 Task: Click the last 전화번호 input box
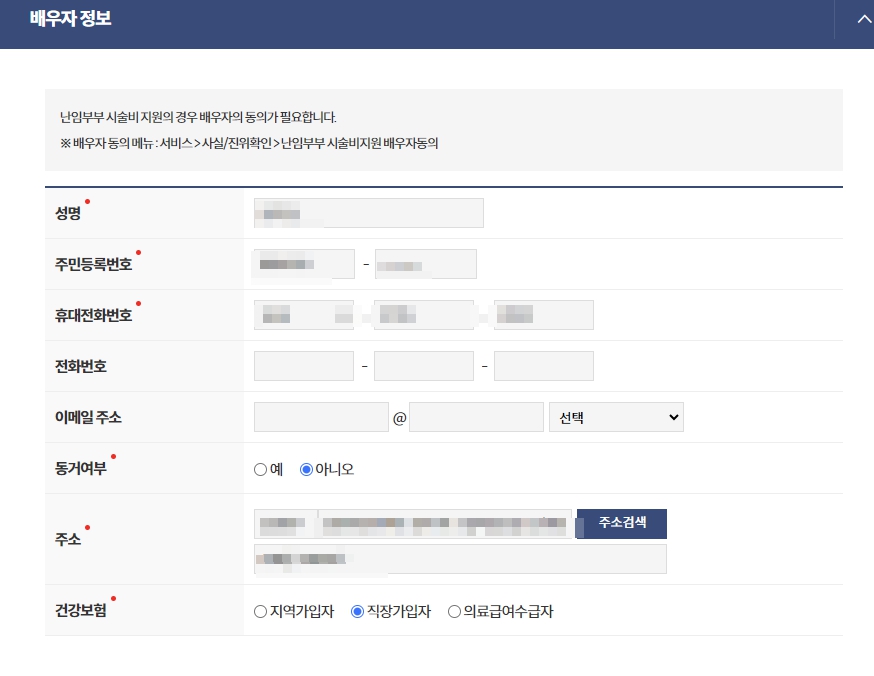[543, 365]
